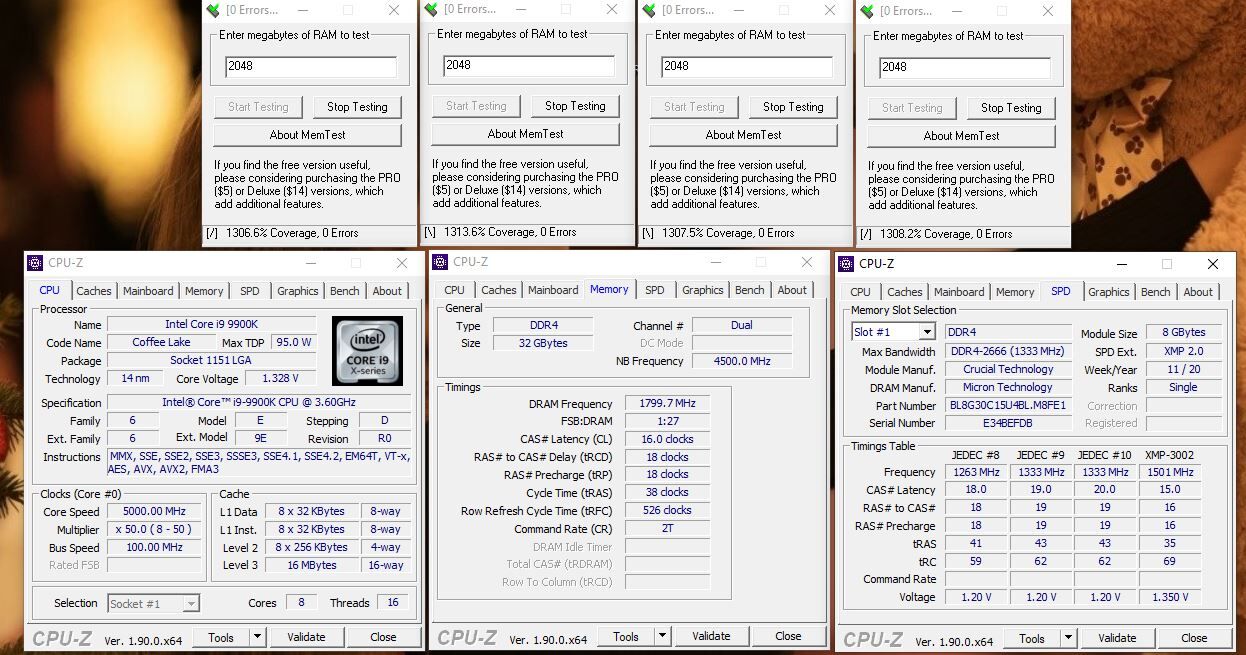This screenshot has width=1246, height=655.
Task: Click the MemTest title icon in the 1313.6% coverage window
Action: click(431, 9)
